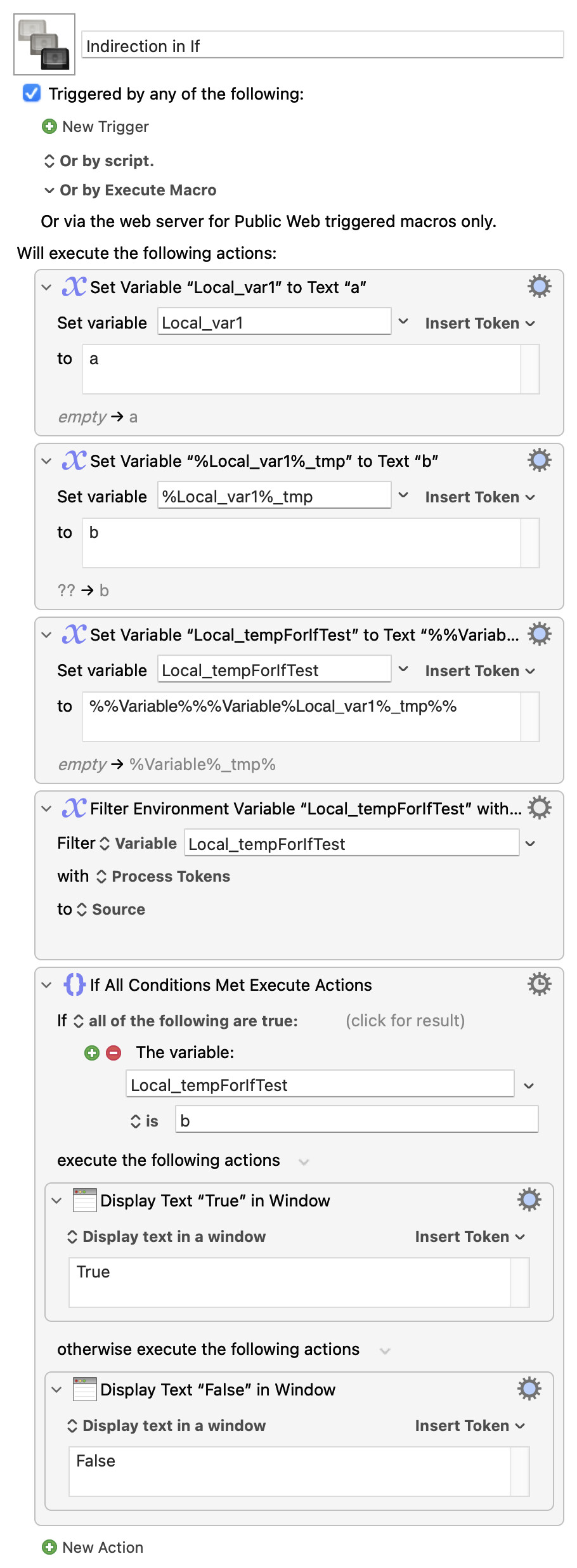The height and width of the screenshot is (1568, 577).
Task: Click '(click for result)' in If action
Action: tap(405, 1021)
